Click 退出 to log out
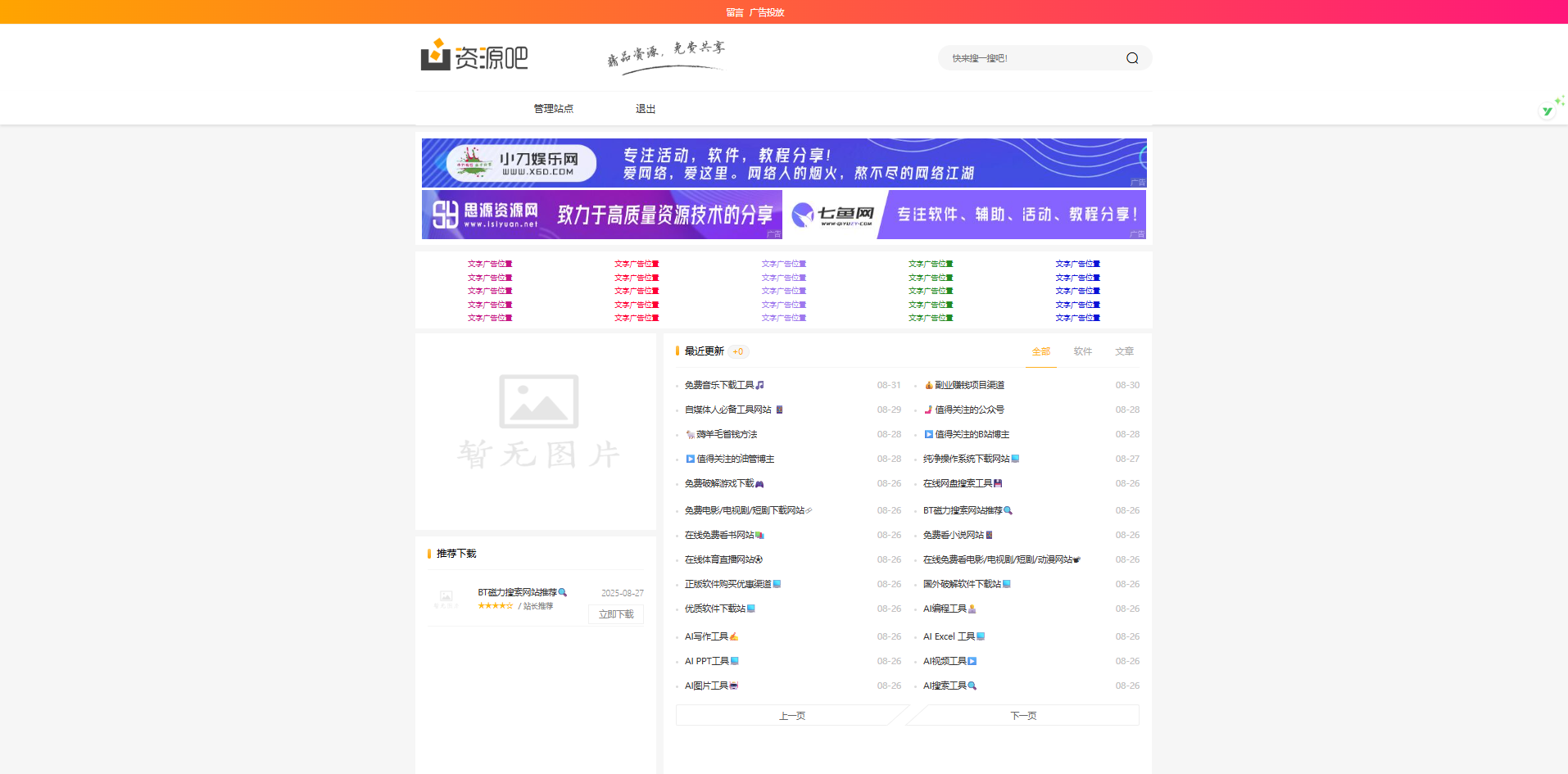The image size is (1568, 774). pos(645,109)
